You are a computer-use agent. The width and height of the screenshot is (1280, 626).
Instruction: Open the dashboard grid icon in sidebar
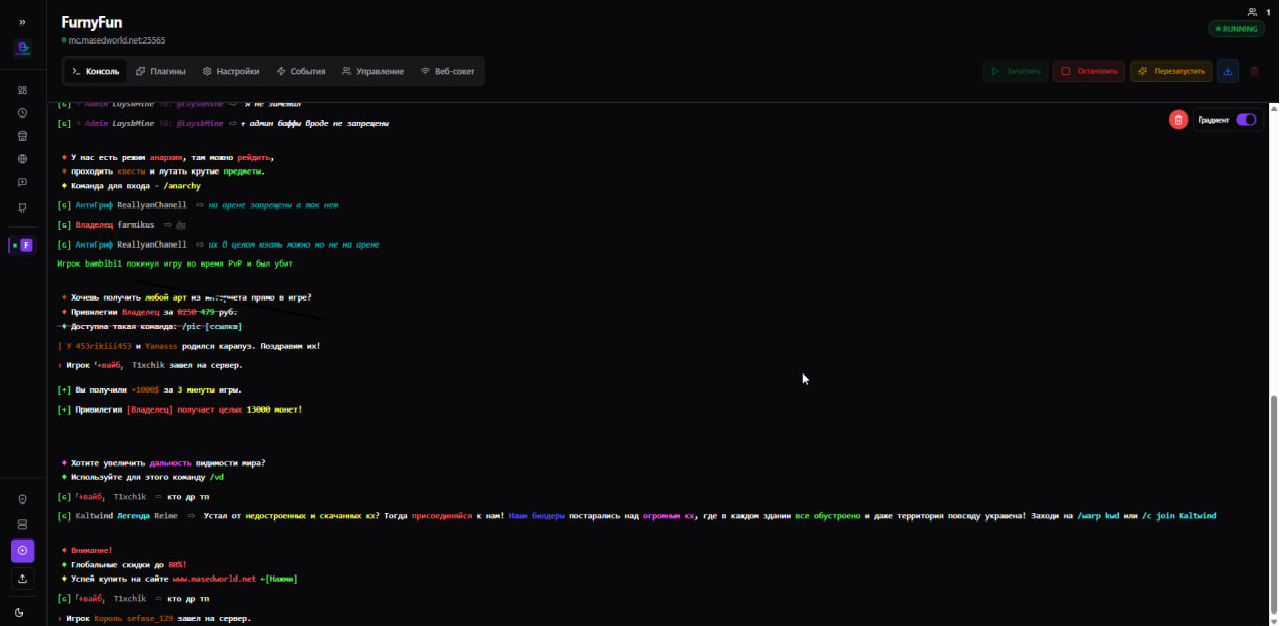[22, 90]
